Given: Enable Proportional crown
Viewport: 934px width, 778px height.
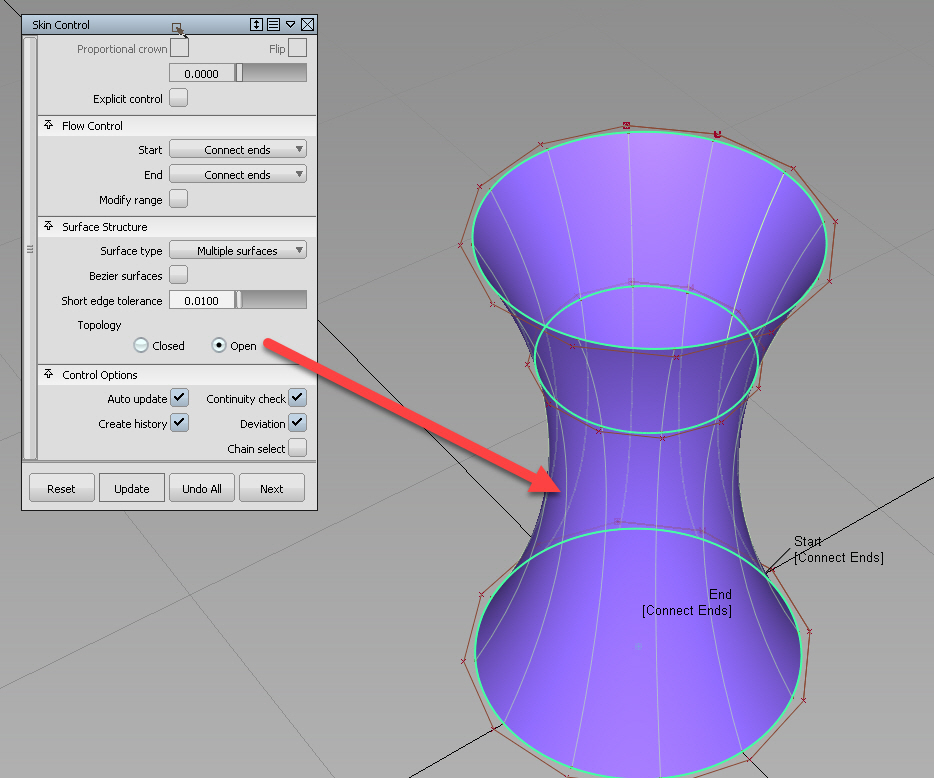Looking at the screenshot, I should [179, 46].
